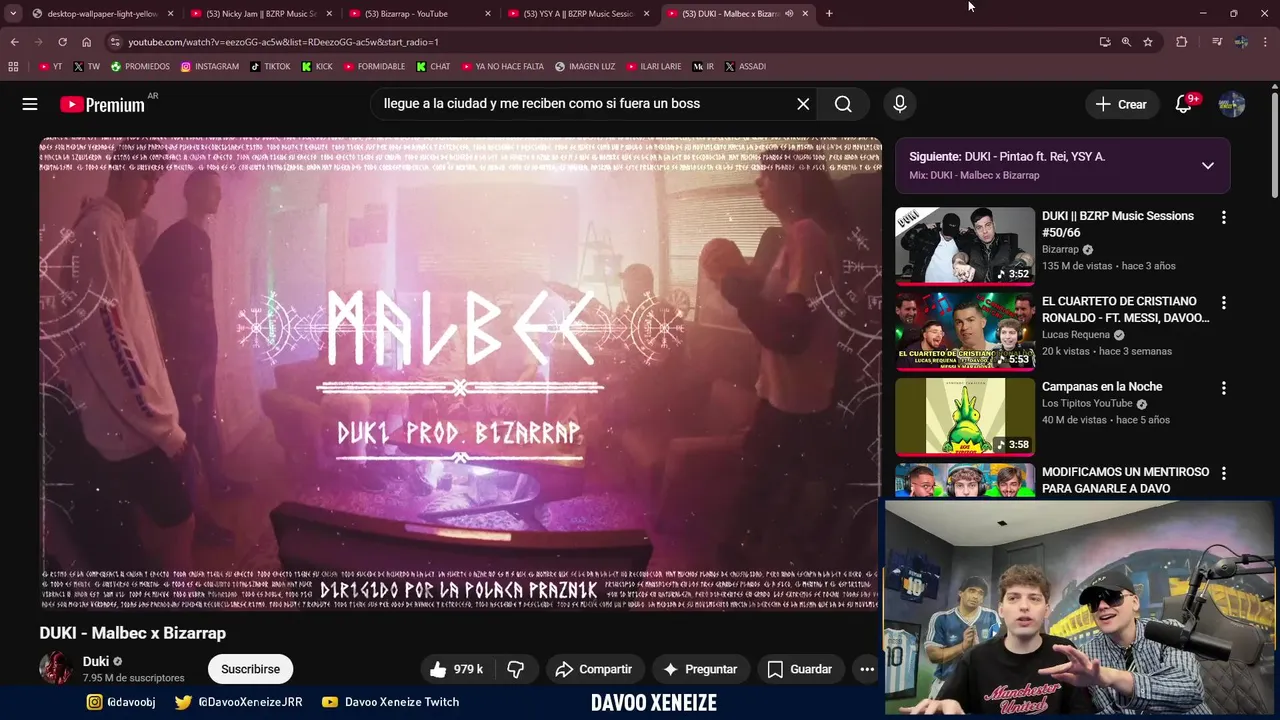This screenshot has height=720, width=1280.
Task: Open Chrome profile avatar
Action: point(1241,42)
